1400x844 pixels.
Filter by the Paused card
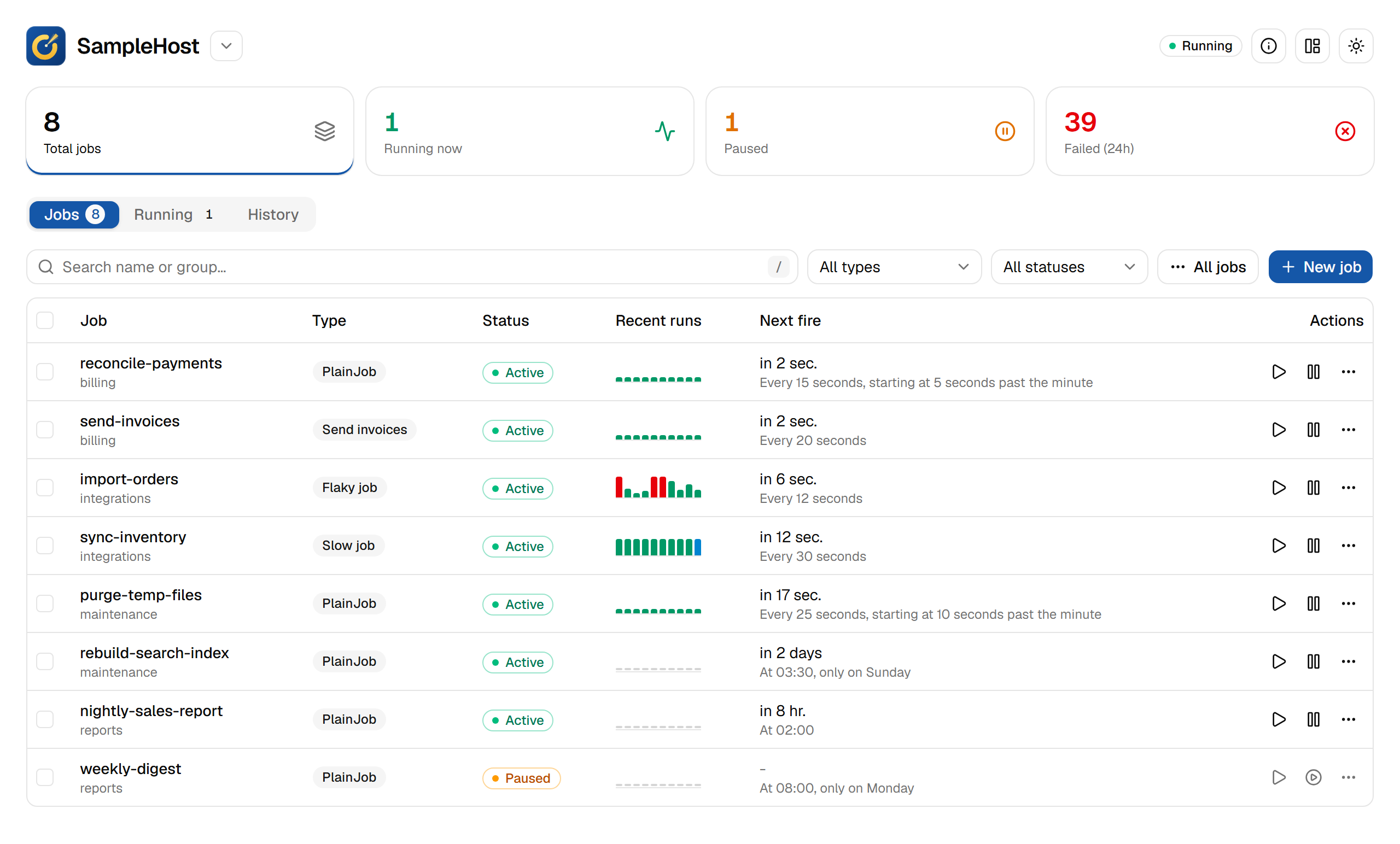coord(870,131)
